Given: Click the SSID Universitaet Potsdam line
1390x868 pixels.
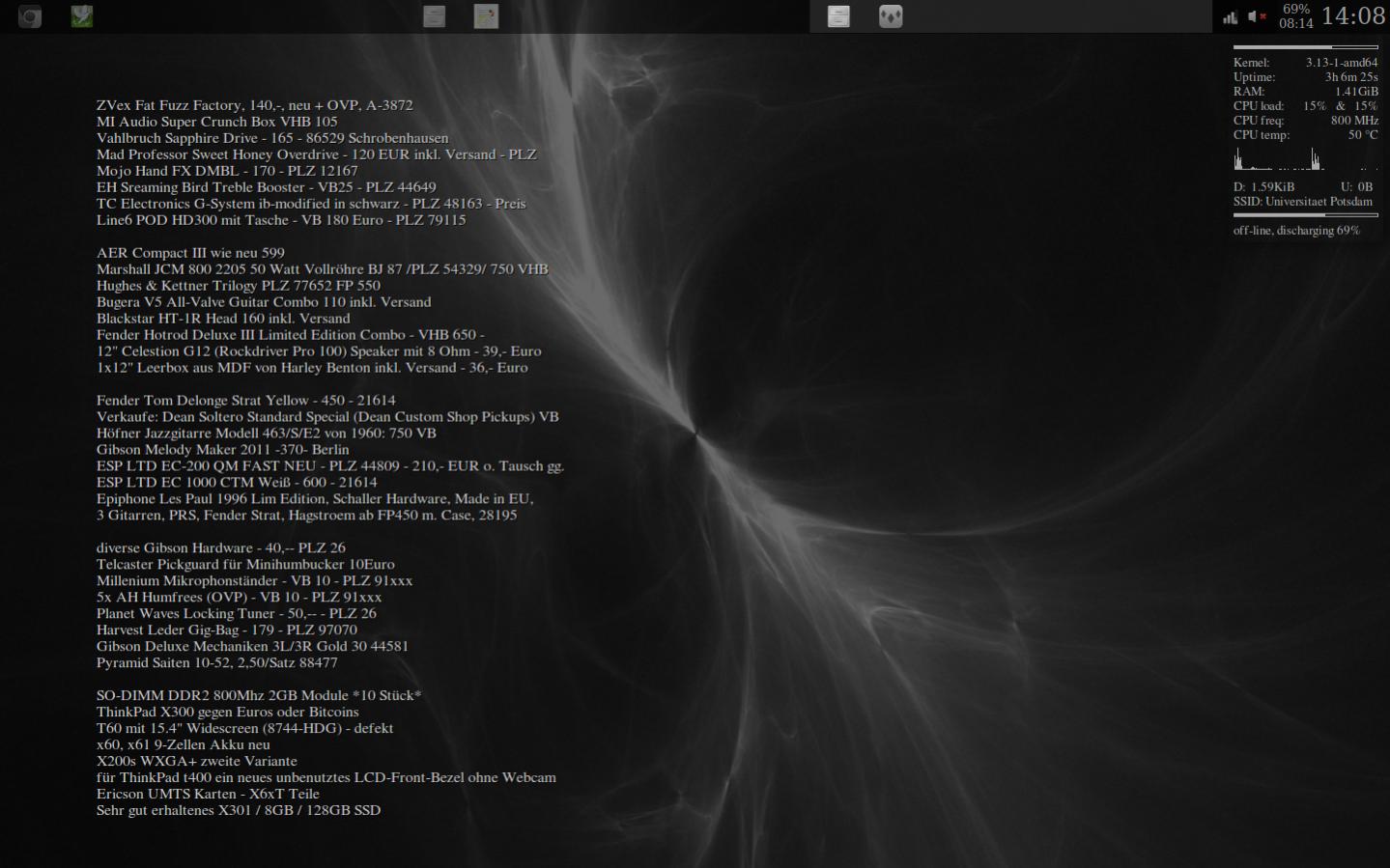Looking at the screenshot, I should tap(1303, 202).
